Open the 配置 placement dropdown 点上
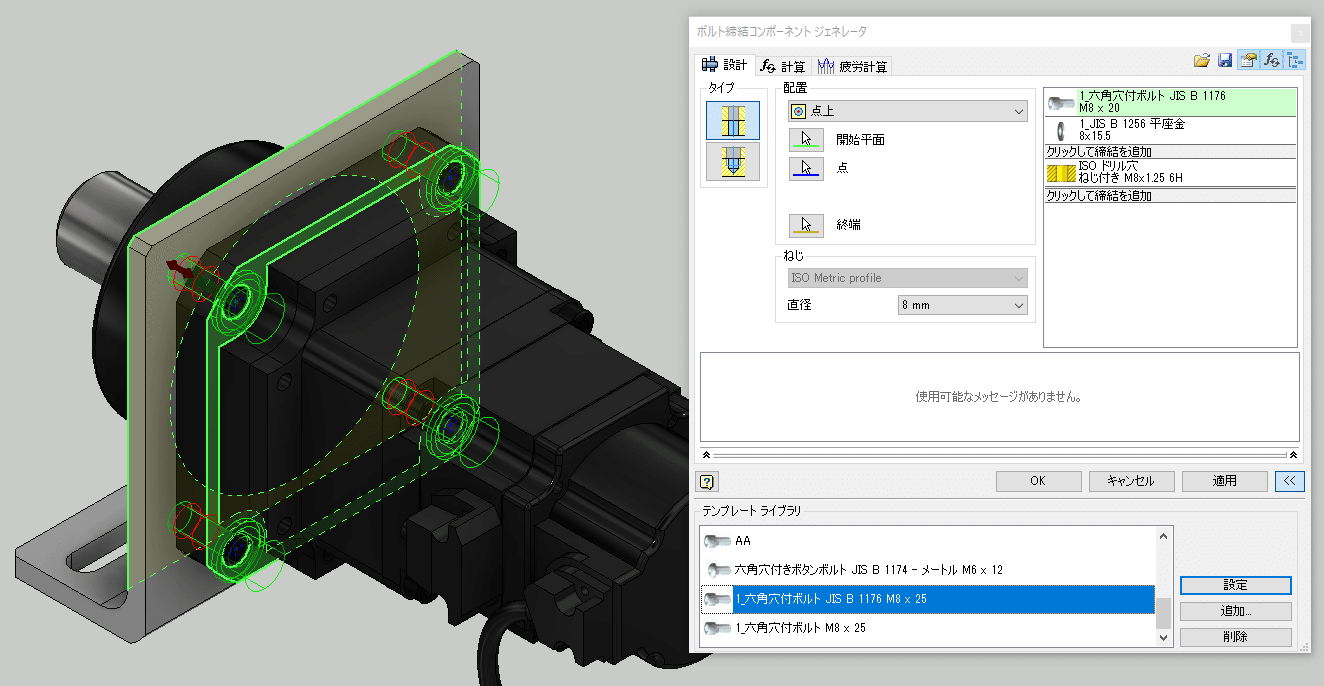1324x686 pixels. (x=907, y=112)
